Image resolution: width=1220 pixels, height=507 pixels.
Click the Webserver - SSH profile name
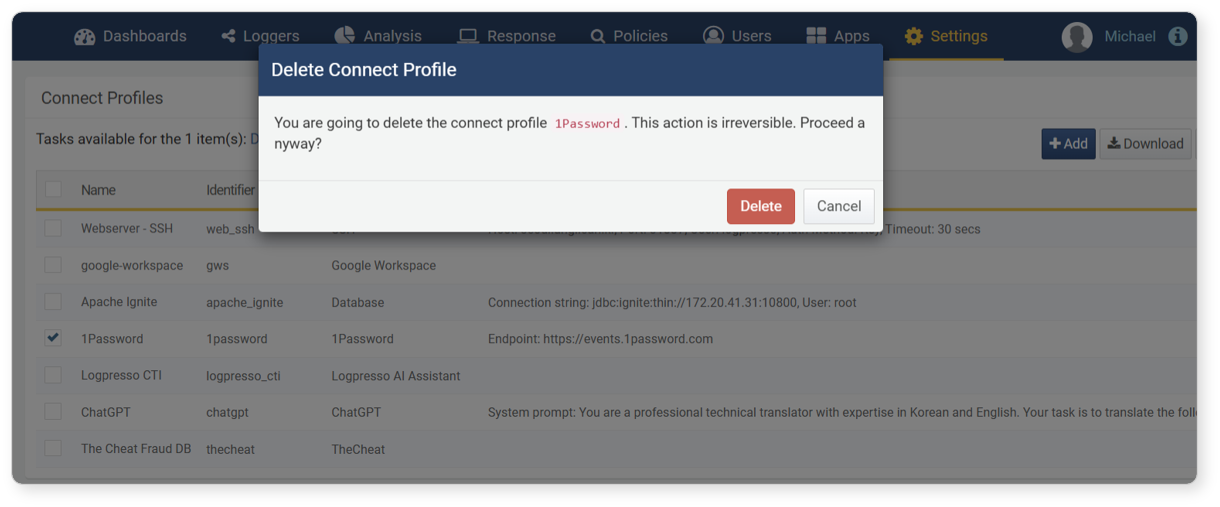pyautogui.click(x=127, y=229)
